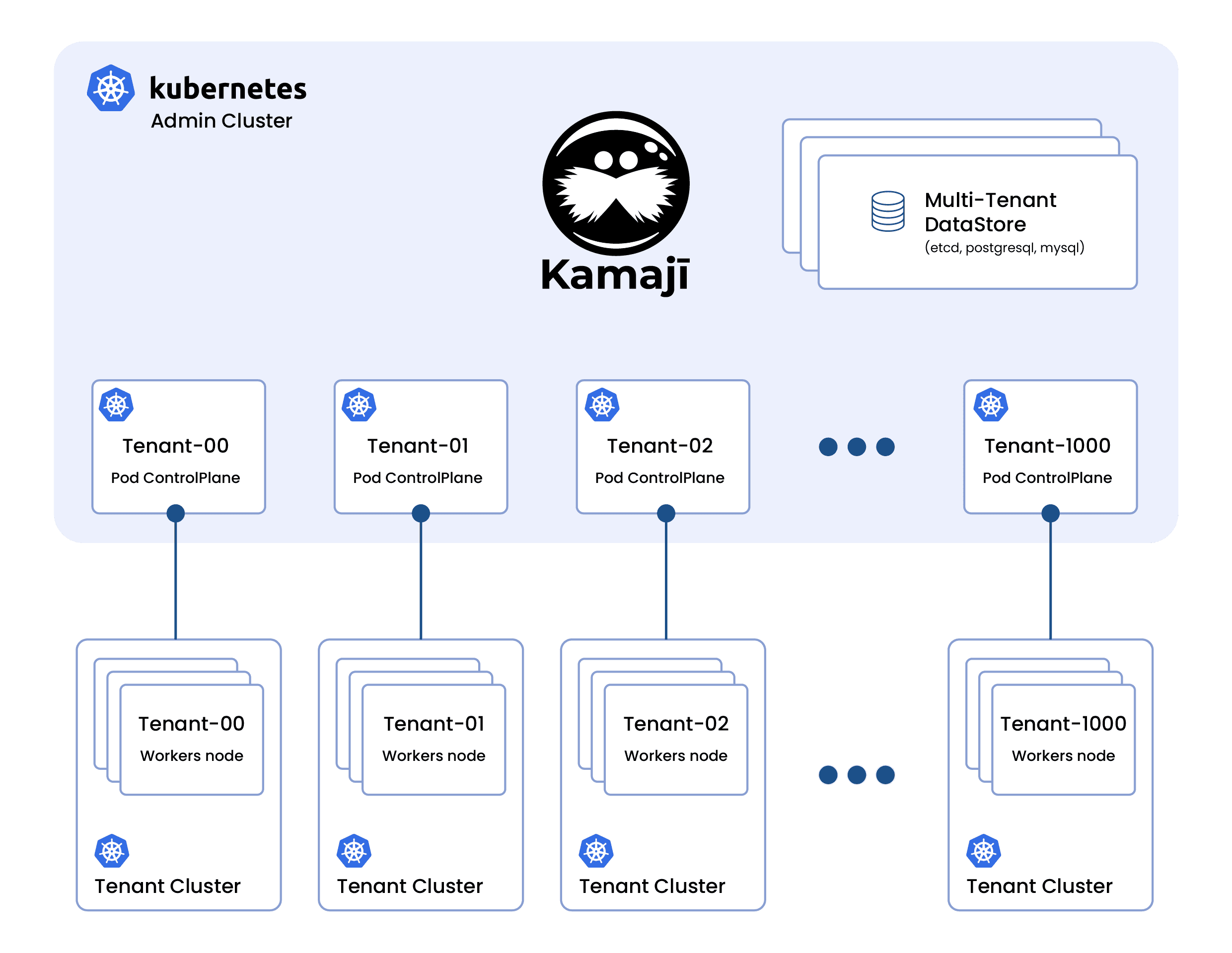The width and height of the screenshot is (1232, 953).
Task: Click Kubernetes icon in Tenant-1000 Tenant Cluster box
Action: (x=983, y=851)
